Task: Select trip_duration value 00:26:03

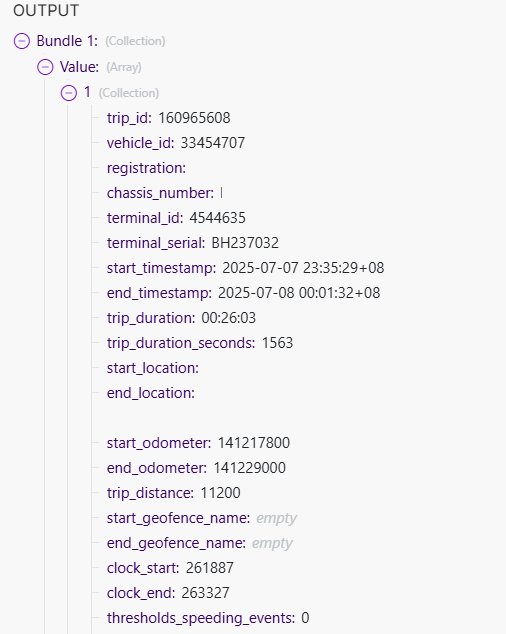Action: tap(229, 318)
